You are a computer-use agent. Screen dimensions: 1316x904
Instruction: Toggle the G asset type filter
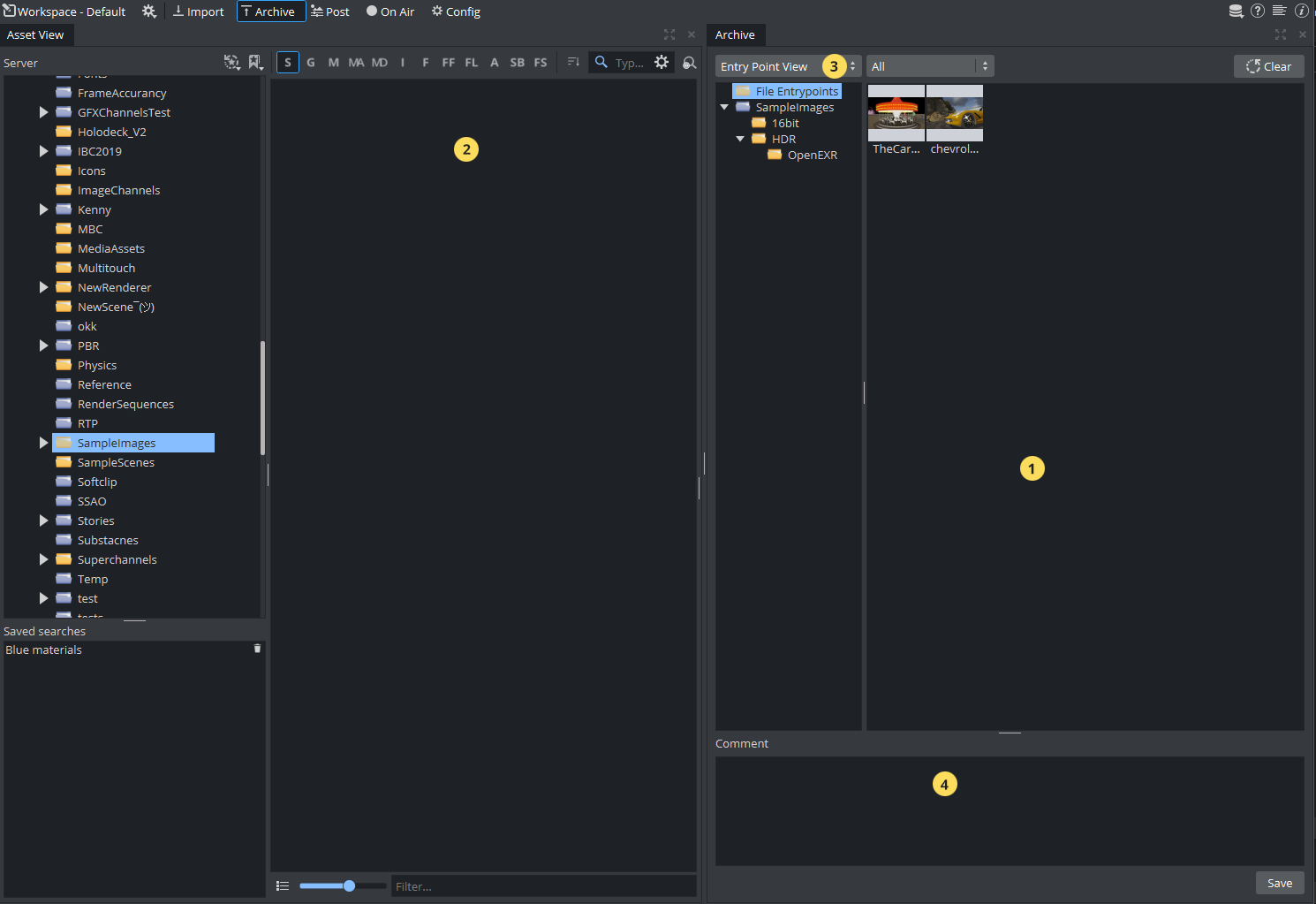pos(311,63)
